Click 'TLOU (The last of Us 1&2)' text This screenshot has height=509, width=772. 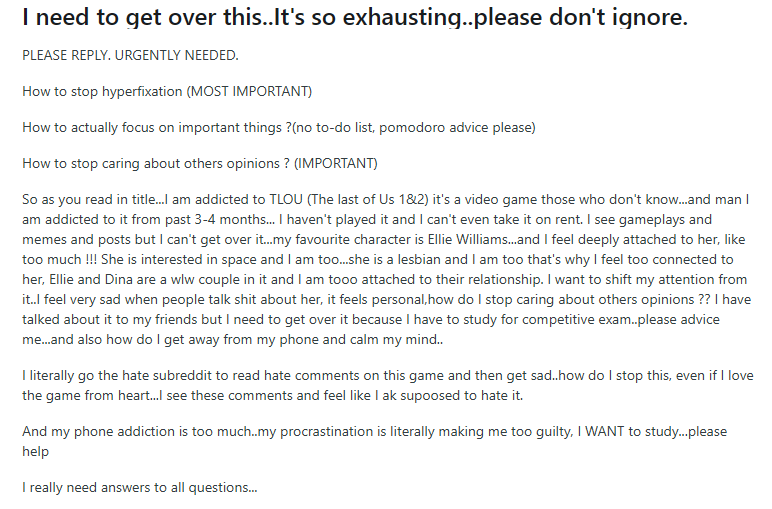coord(349,200)
